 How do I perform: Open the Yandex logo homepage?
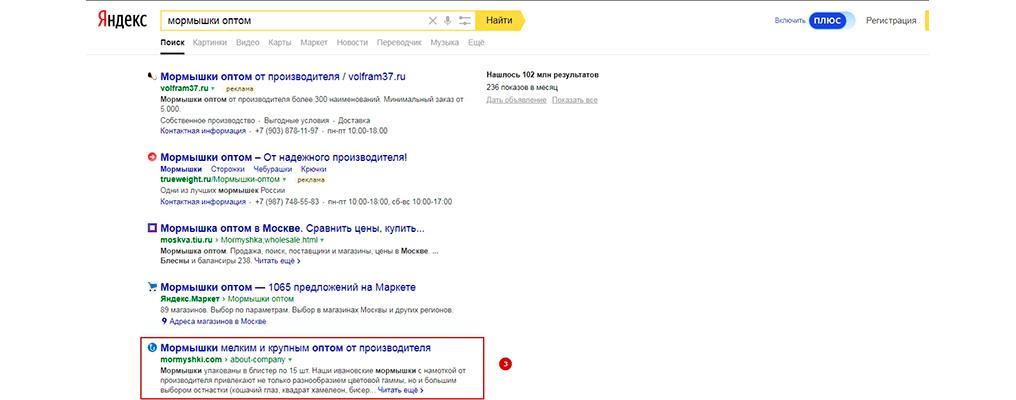coord(122,20)
